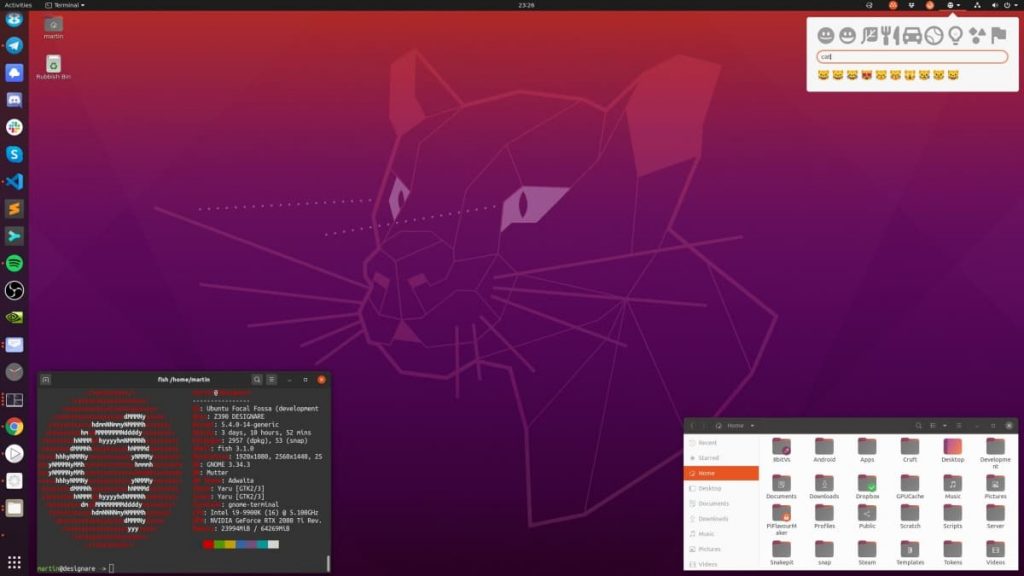Open the view options dropdown in Files toolbar
This screenshot has width=1024, height=576.
[945, 425]
